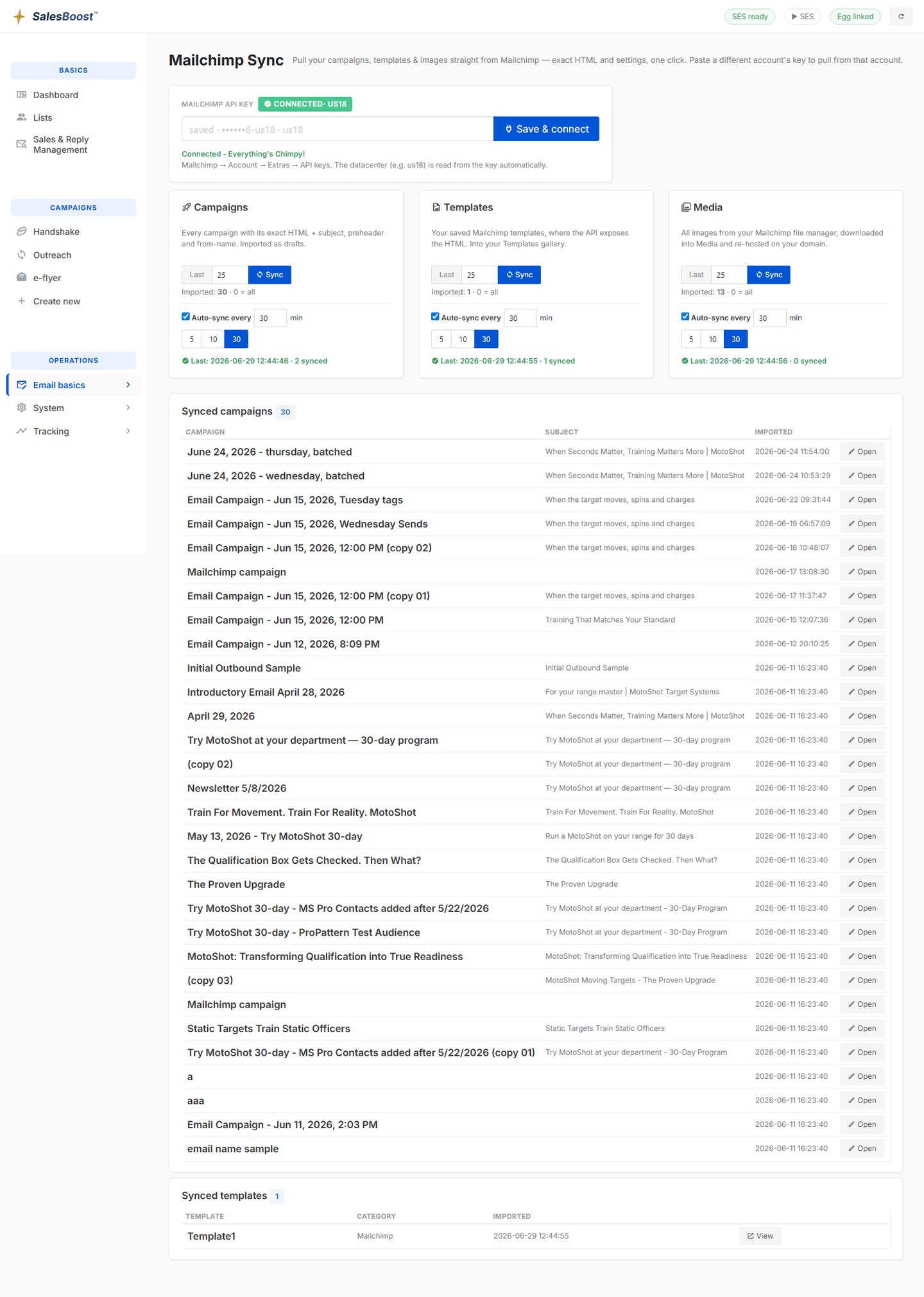
Task: Open the campaign named aaa
Action: 862,1101
